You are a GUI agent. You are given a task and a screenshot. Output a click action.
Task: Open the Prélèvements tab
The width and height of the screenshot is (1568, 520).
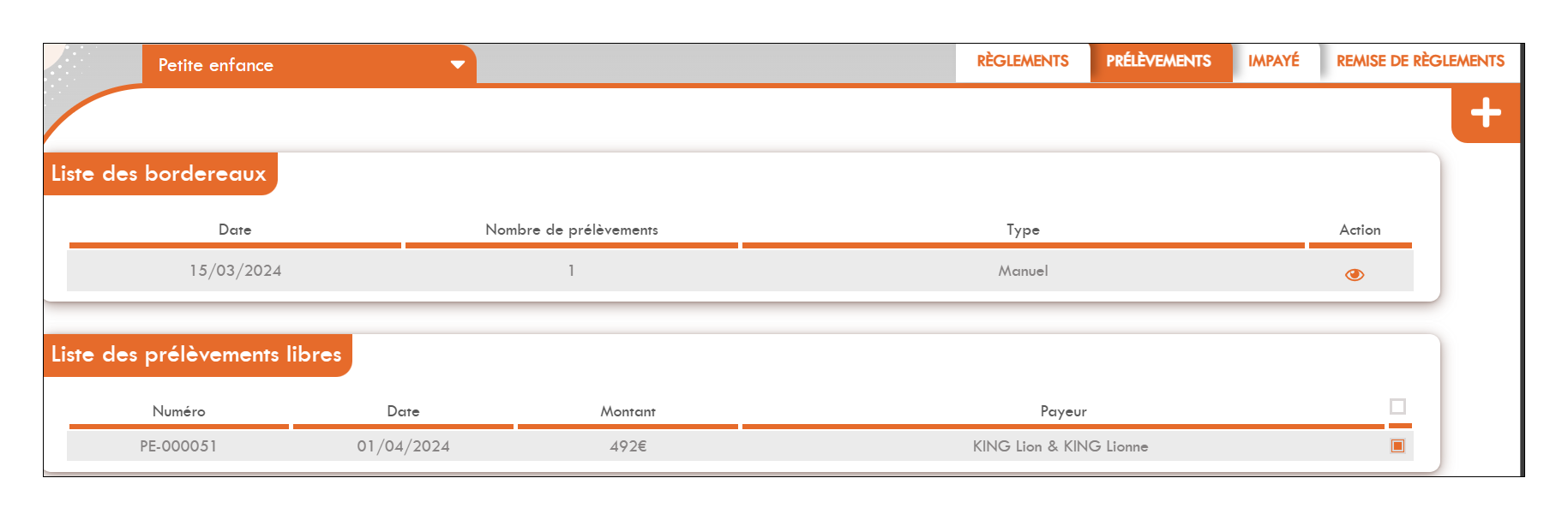coord(1158,62)
